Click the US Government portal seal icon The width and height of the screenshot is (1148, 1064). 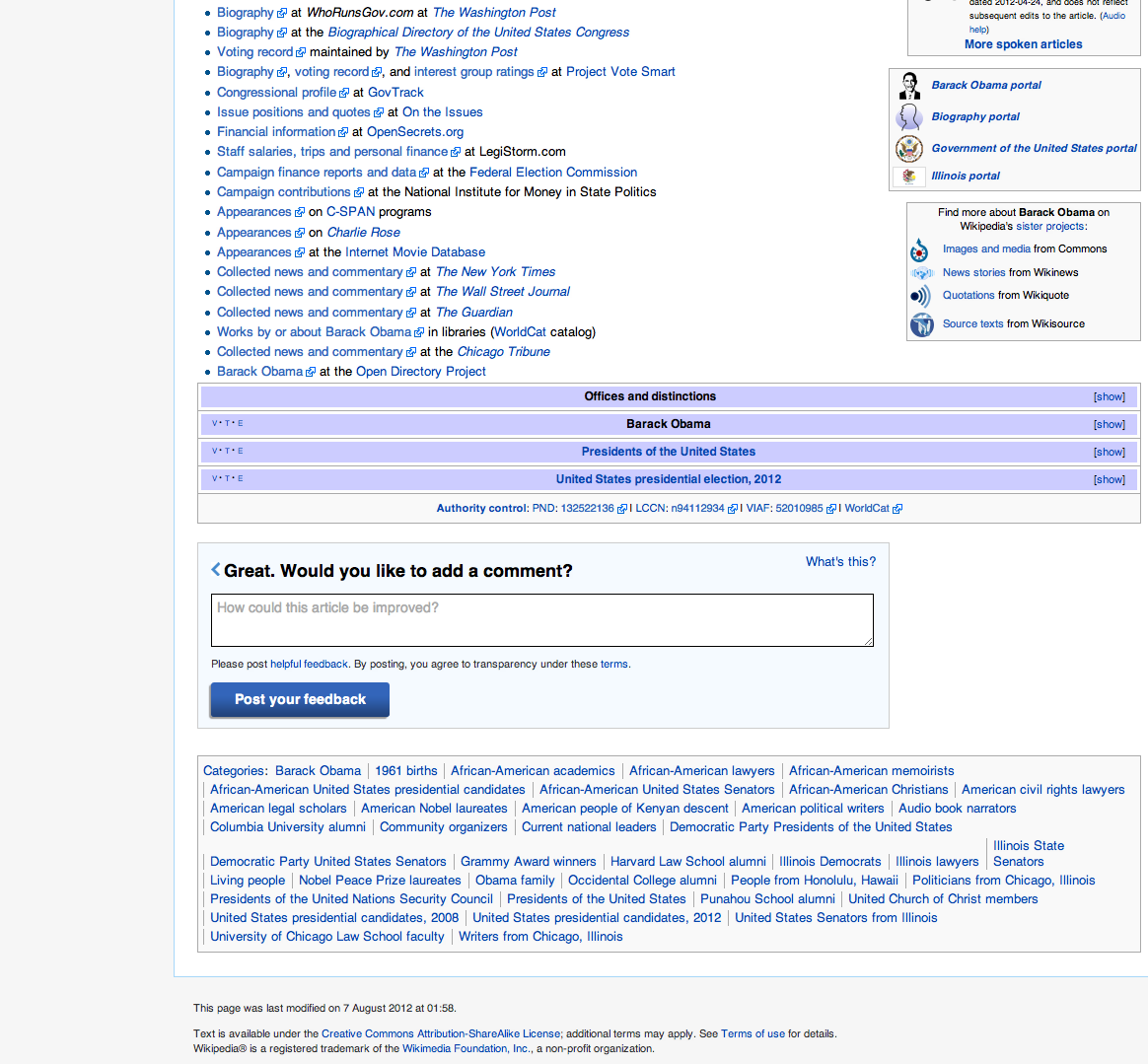(909, 149)
